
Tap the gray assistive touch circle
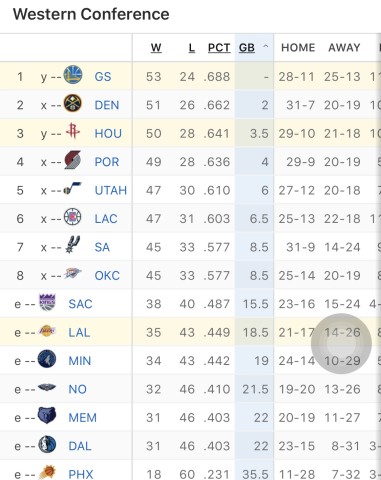click(341, 344)
